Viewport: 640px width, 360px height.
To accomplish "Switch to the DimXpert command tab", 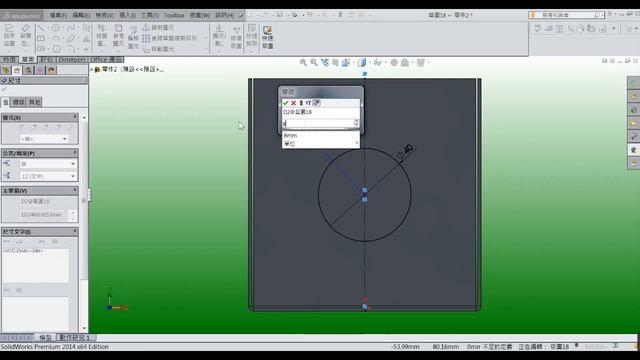I will [72, 60].
